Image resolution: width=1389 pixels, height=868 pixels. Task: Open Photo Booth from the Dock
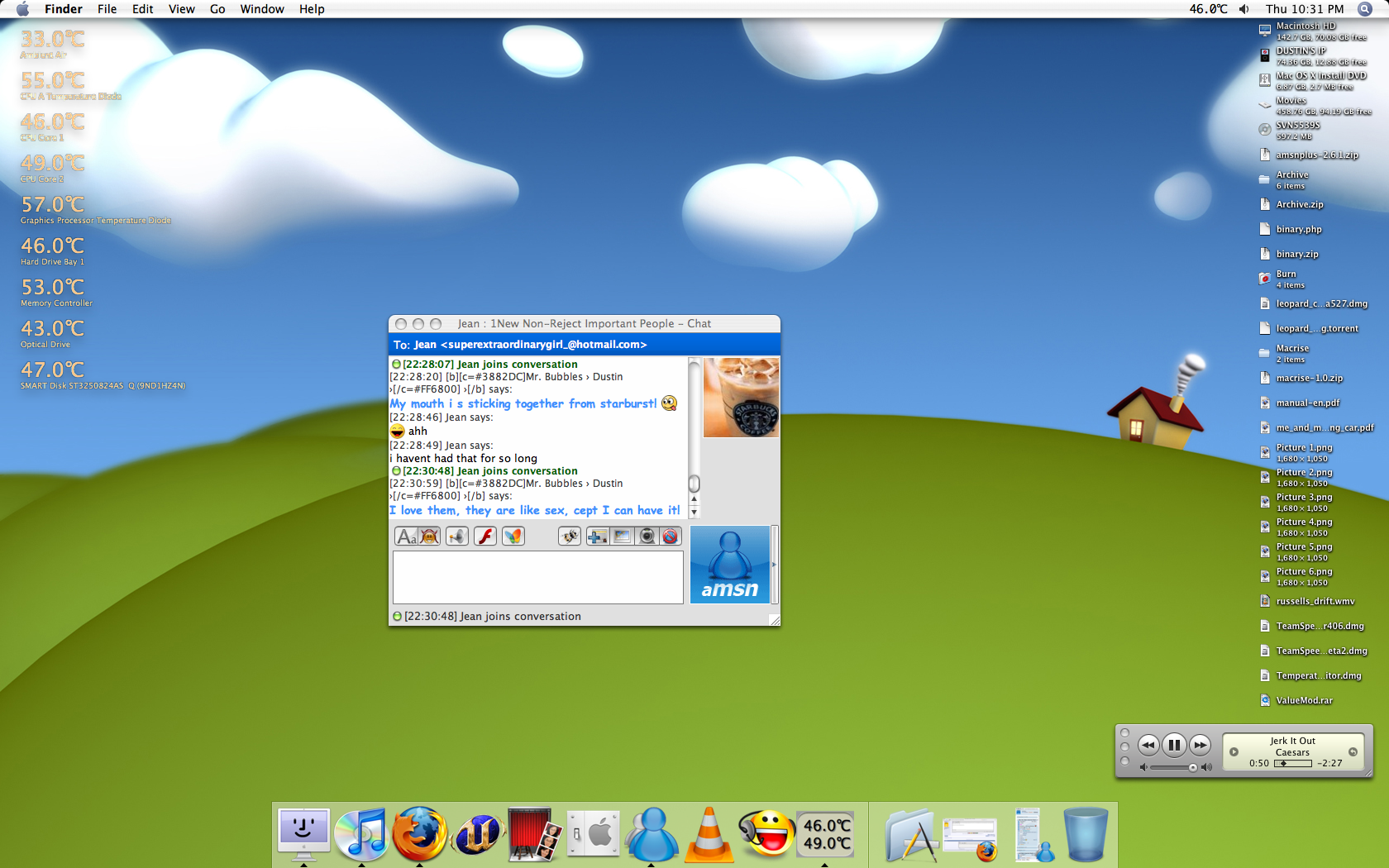point(535,833)
